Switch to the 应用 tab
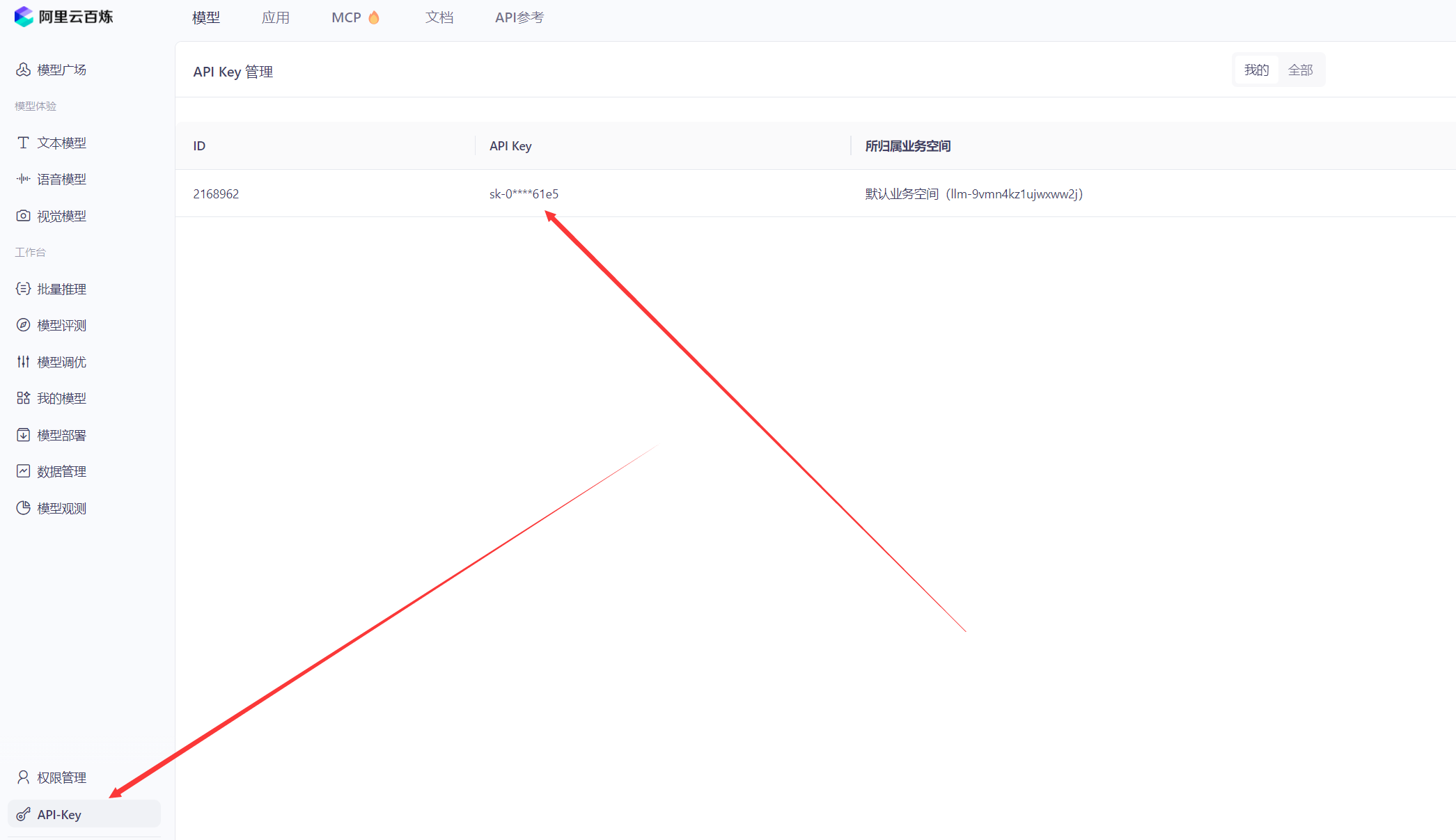The height and width of the screenshot is (840, 1456). [x=276, y=17]
